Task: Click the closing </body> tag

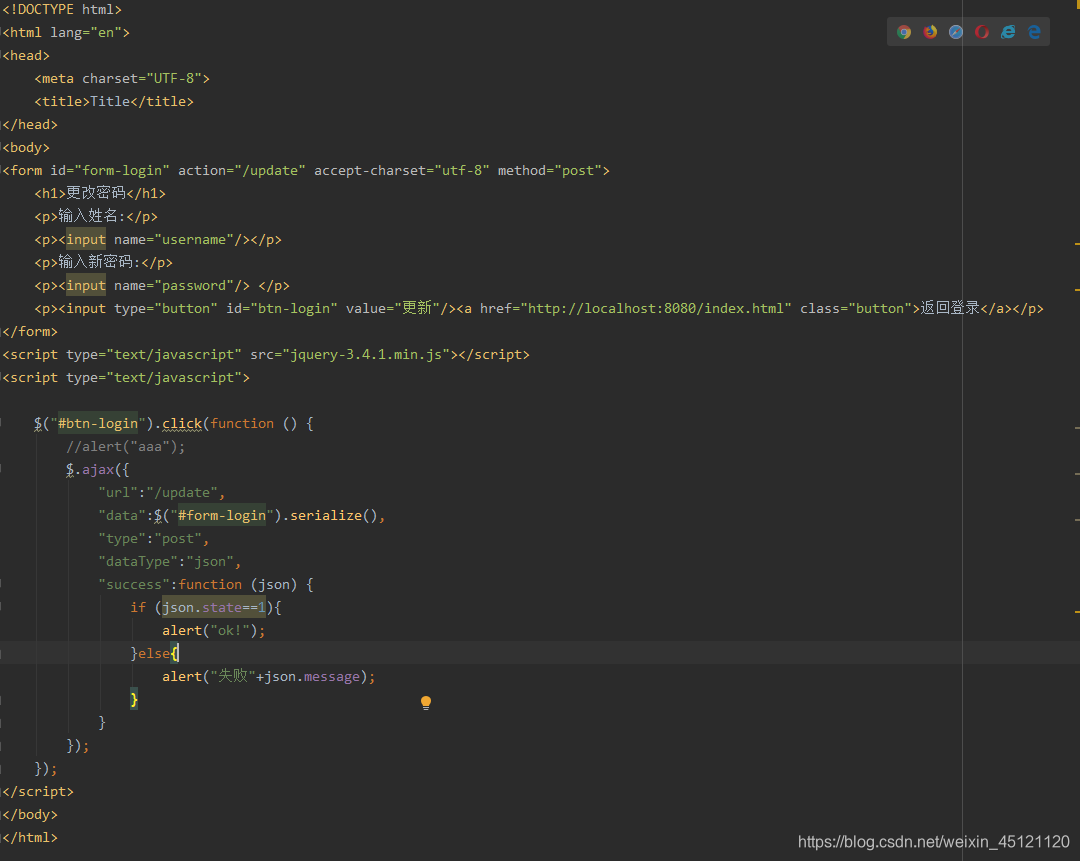Action: pyautogui.click(x=30, y=814)
